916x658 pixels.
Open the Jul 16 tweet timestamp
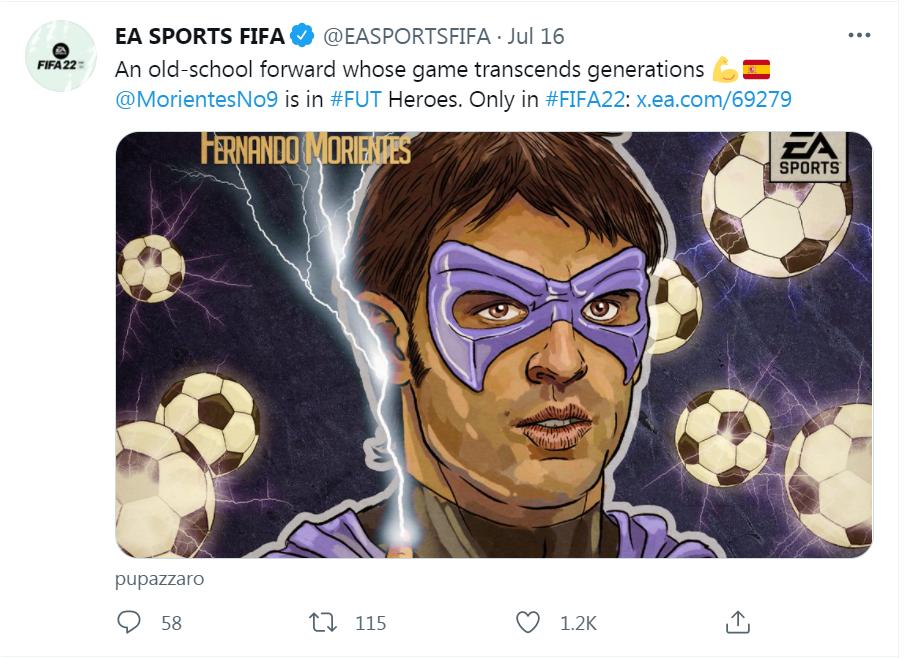tap(536, 37)
